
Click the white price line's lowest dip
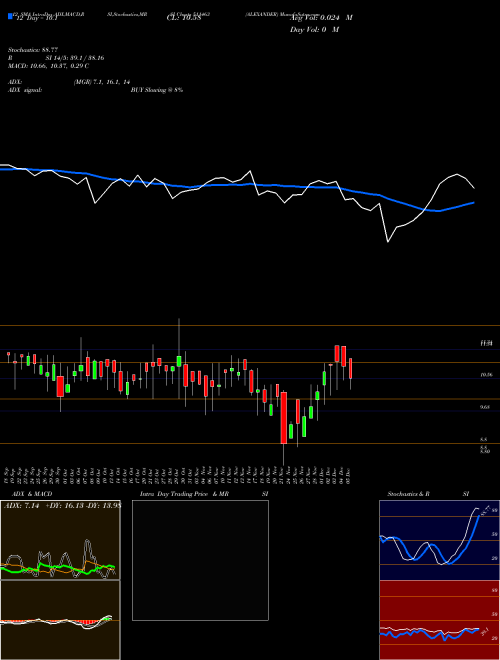[388, 241]
